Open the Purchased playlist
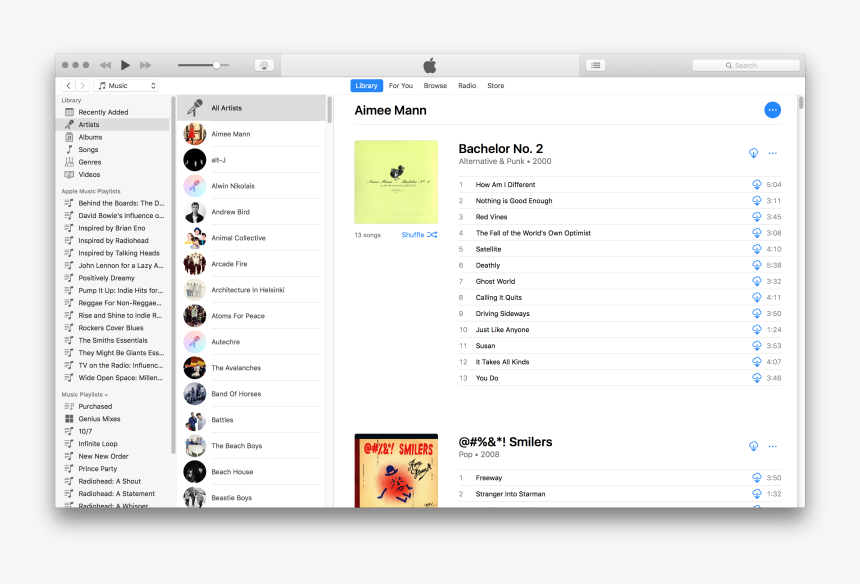This screenshot has width=860, height=584. click(95, 406)
